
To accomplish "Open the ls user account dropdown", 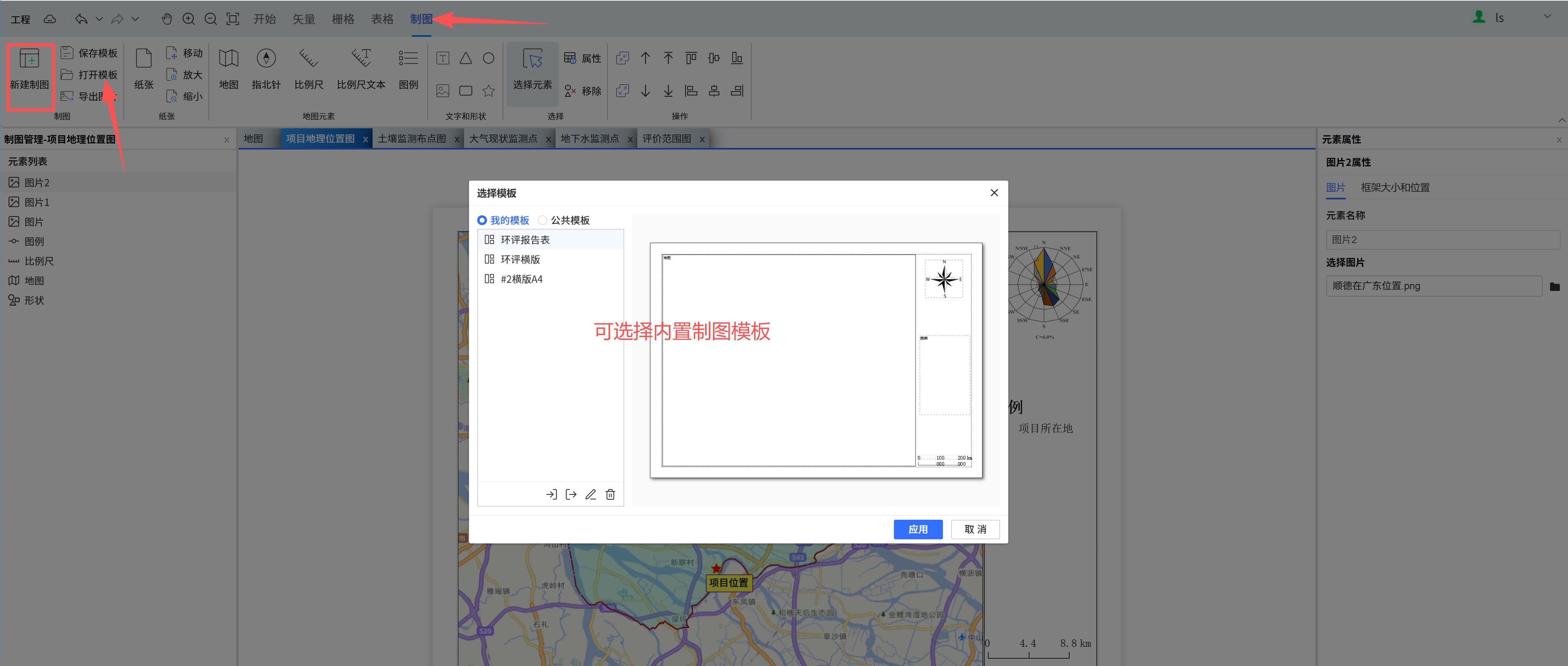I will (x=1547, y=16).
